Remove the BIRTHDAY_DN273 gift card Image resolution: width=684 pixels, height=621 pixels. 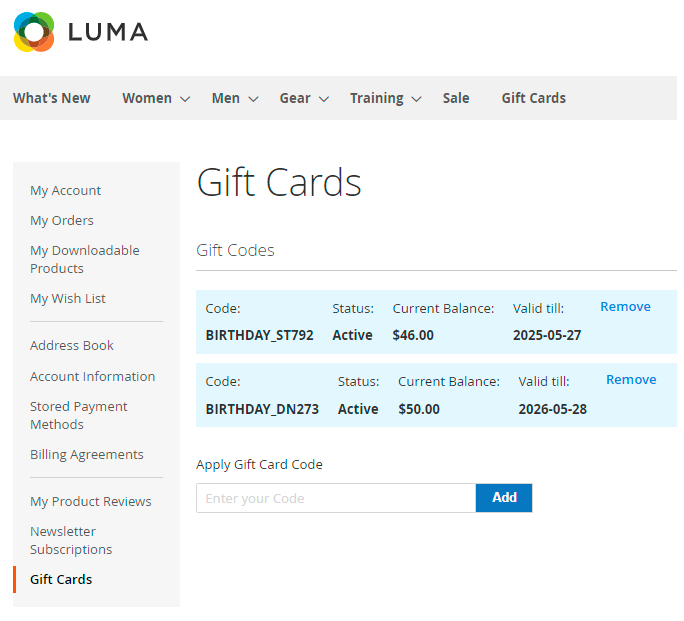tap(631, 380)
